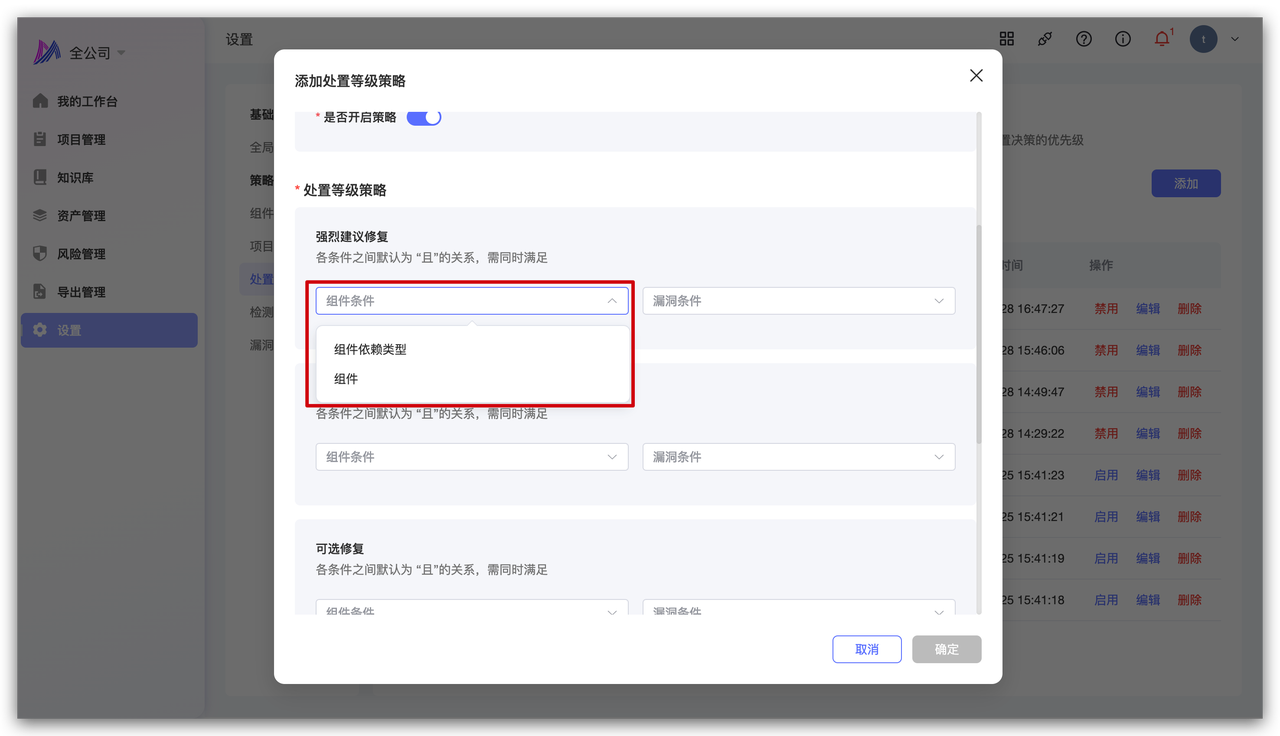Open 风险管理 in sidebar
Screen dimensions: 1280x736
[81, 254]
